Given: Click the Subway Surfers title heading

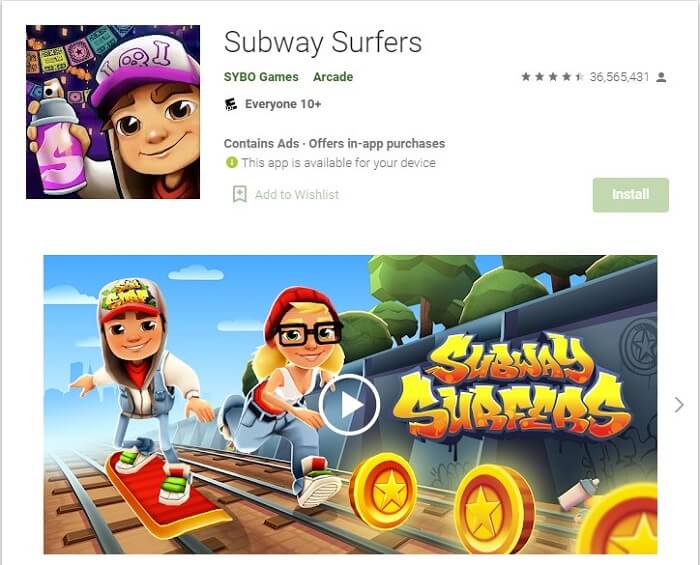Looking at the screenshot, I should click(x=323, y=43).
